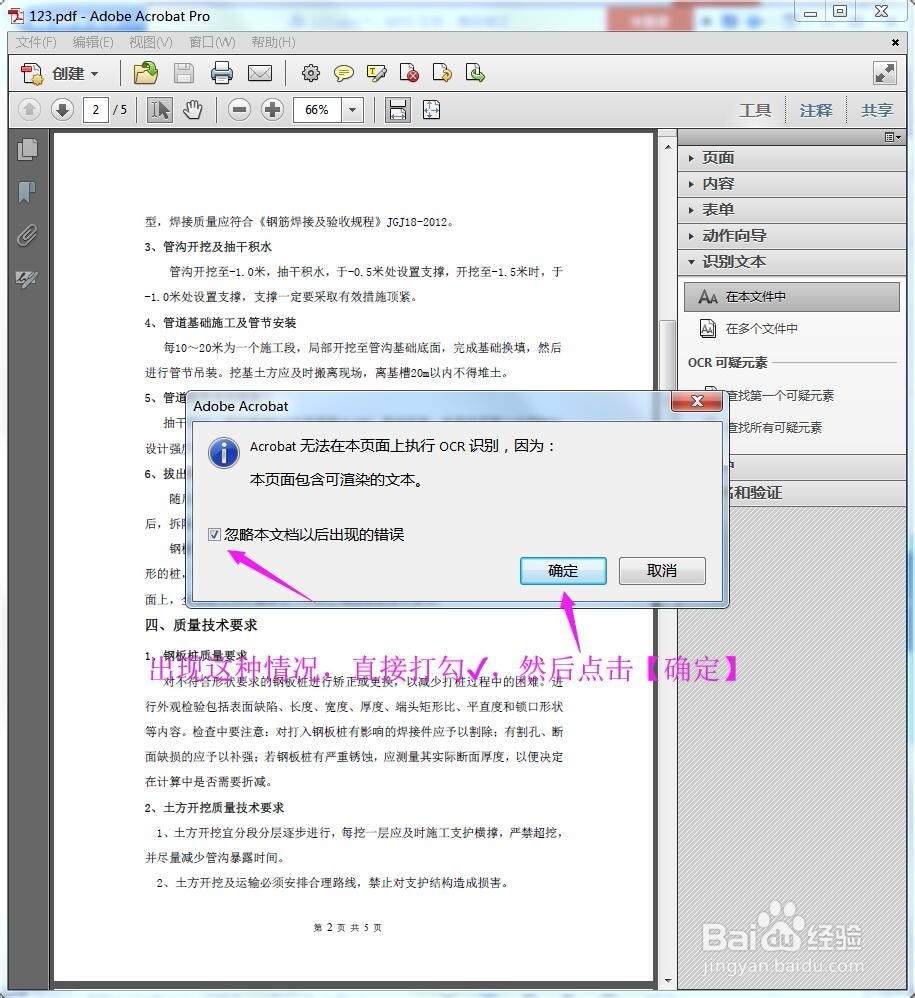
Task: Go to next page arrow
Action: coord(62,110)
